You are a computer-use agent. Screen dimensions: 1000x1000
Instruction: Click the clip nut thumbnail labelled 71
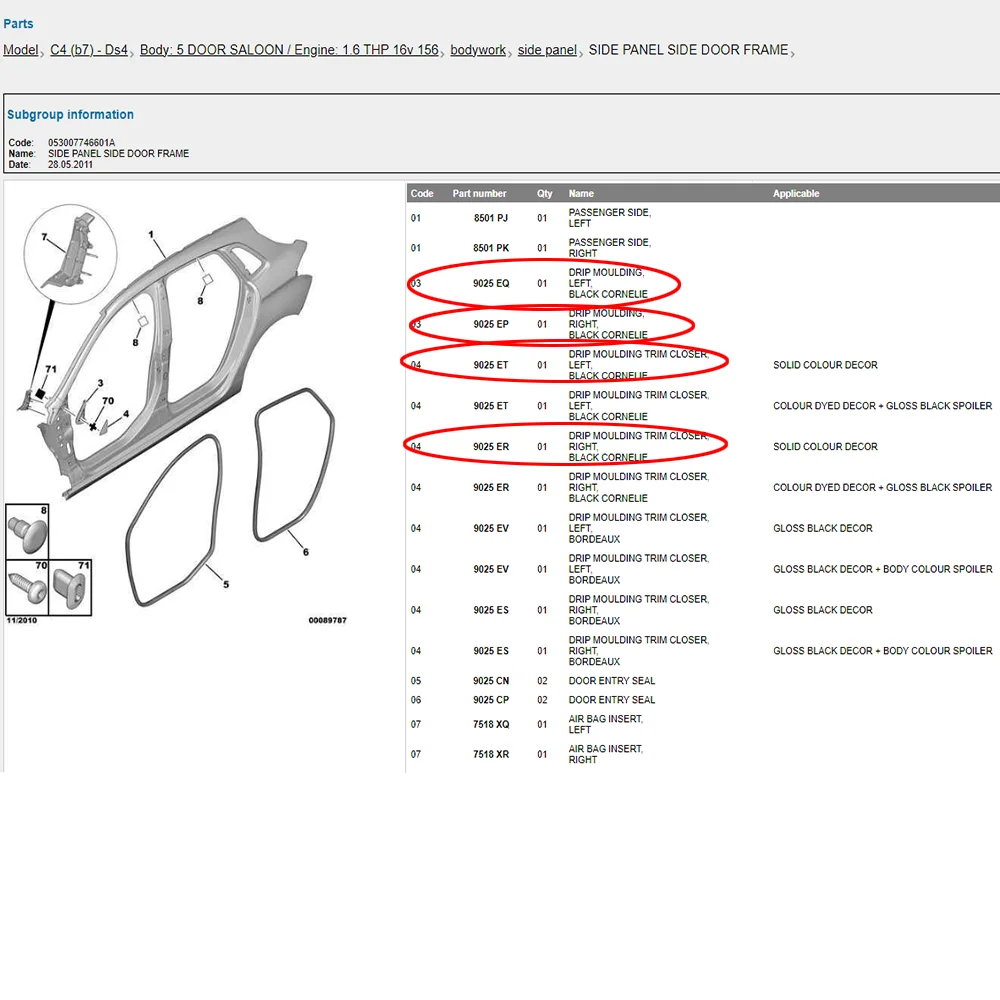(70, 587)
